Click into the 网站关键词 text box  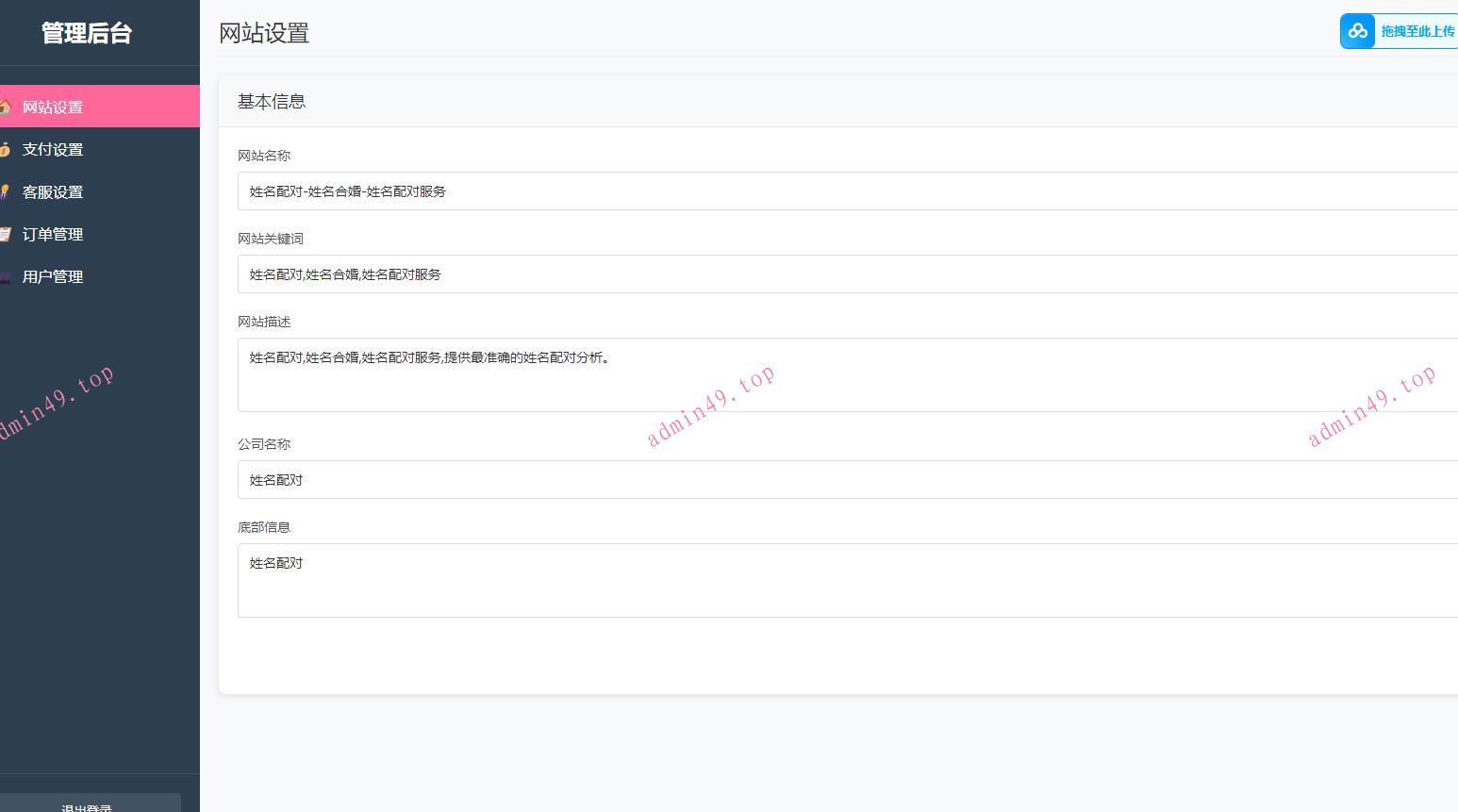coord(847,274)
